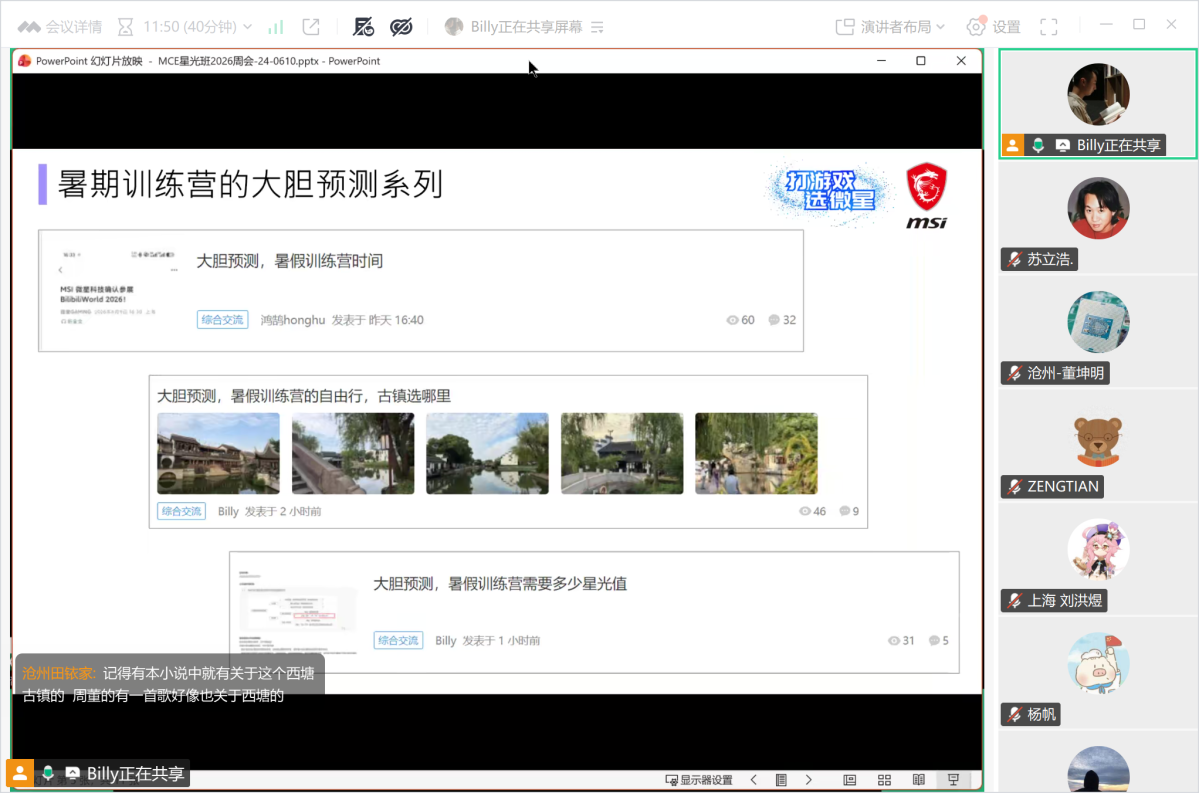Click the BilibiliWorld post thumbnail image
Viewport: 1199px width, 793px height.
[116, 287]
